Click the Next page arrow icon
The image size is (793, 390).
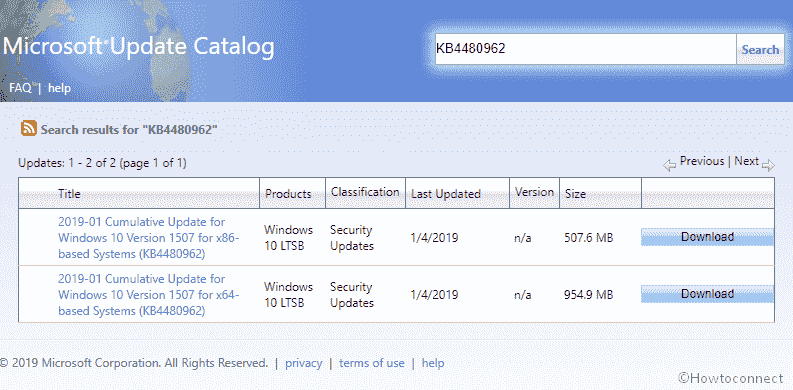[768, 165]
